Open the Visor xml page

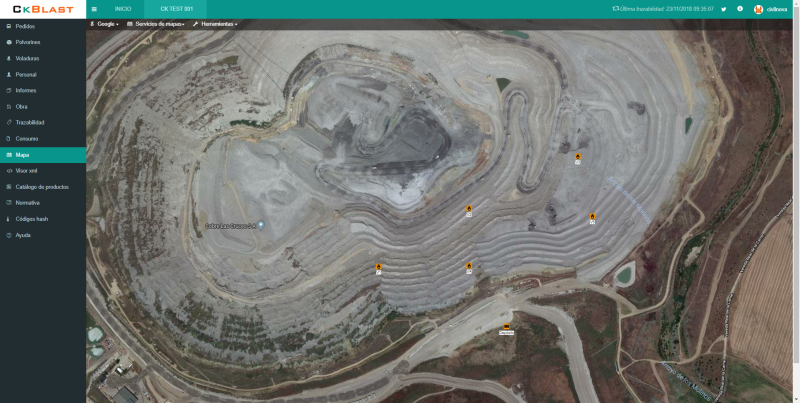pyautogui.click(x=27, y=171)
